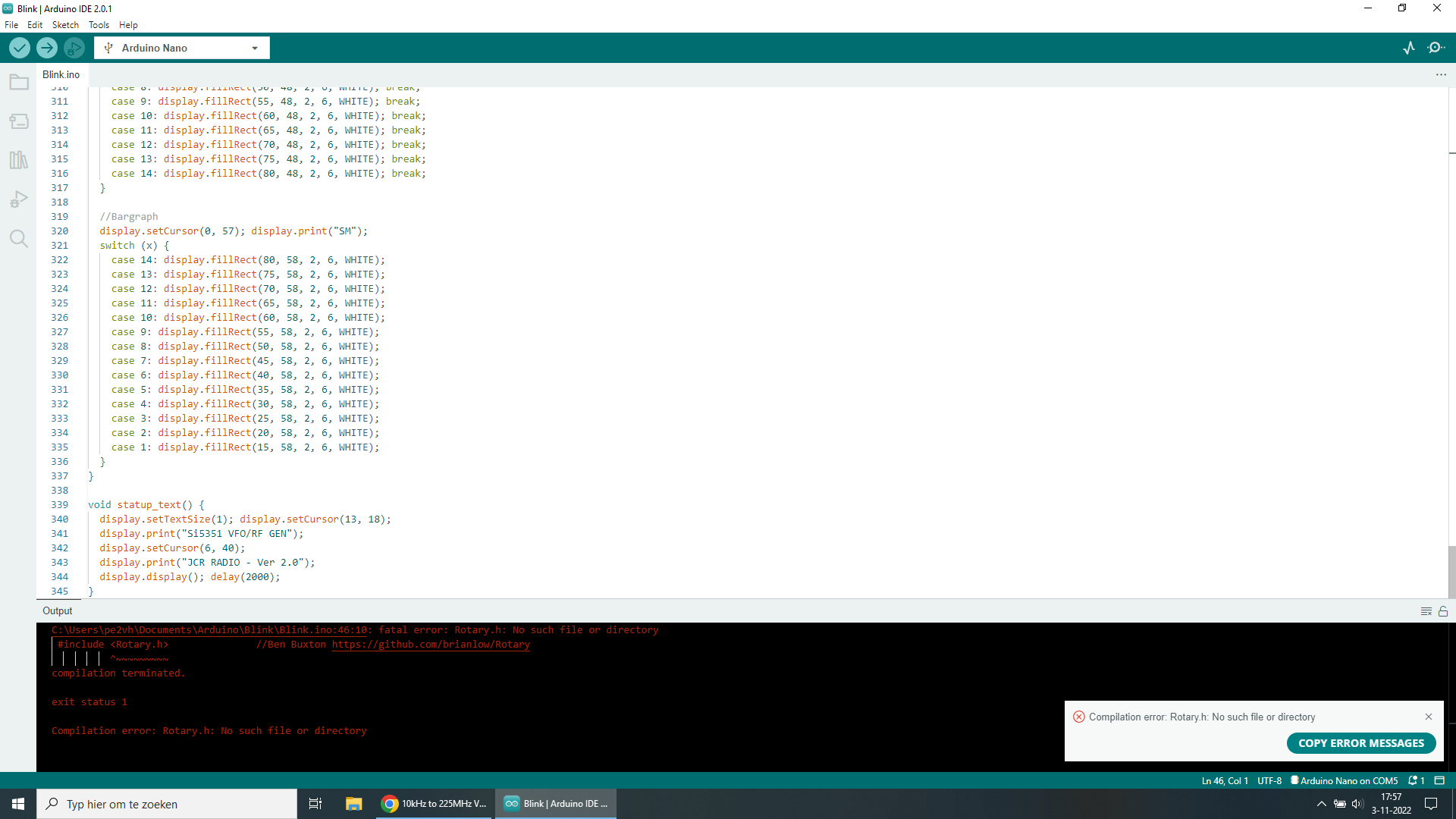
Task: Click the void statup_text() line
Action: 146,505
